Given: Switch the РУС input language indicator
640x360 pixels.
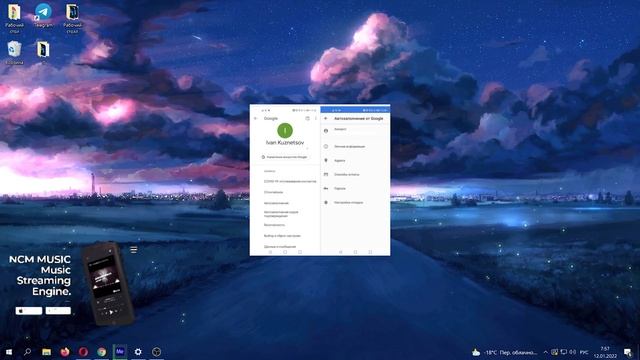Looking at the screenshot, I should point(584,352).
